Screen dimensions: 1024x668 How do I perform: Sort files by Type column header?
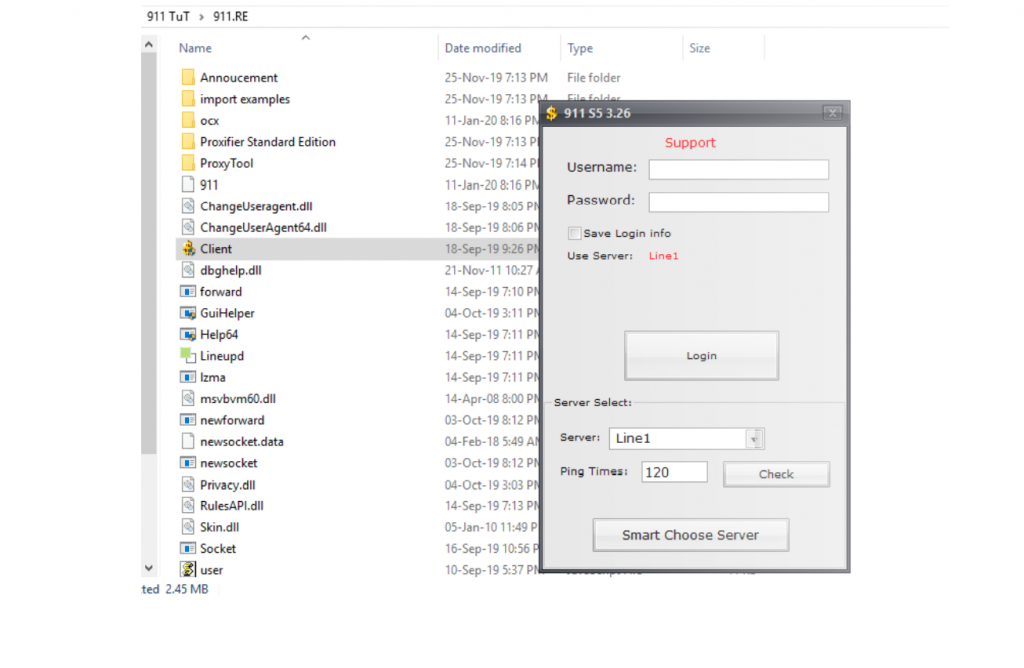[580, 48]
